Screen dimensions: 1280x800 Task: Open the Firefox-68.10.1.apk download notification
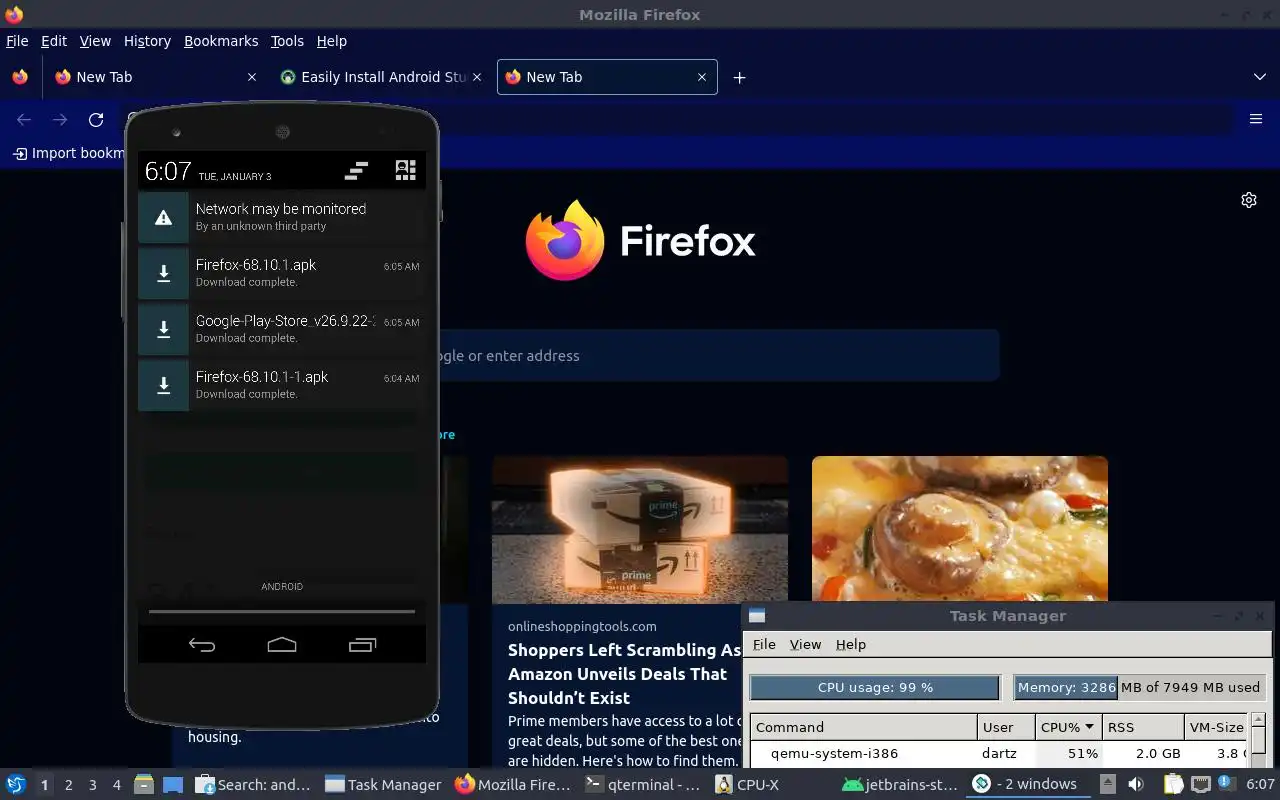point(282,273)
